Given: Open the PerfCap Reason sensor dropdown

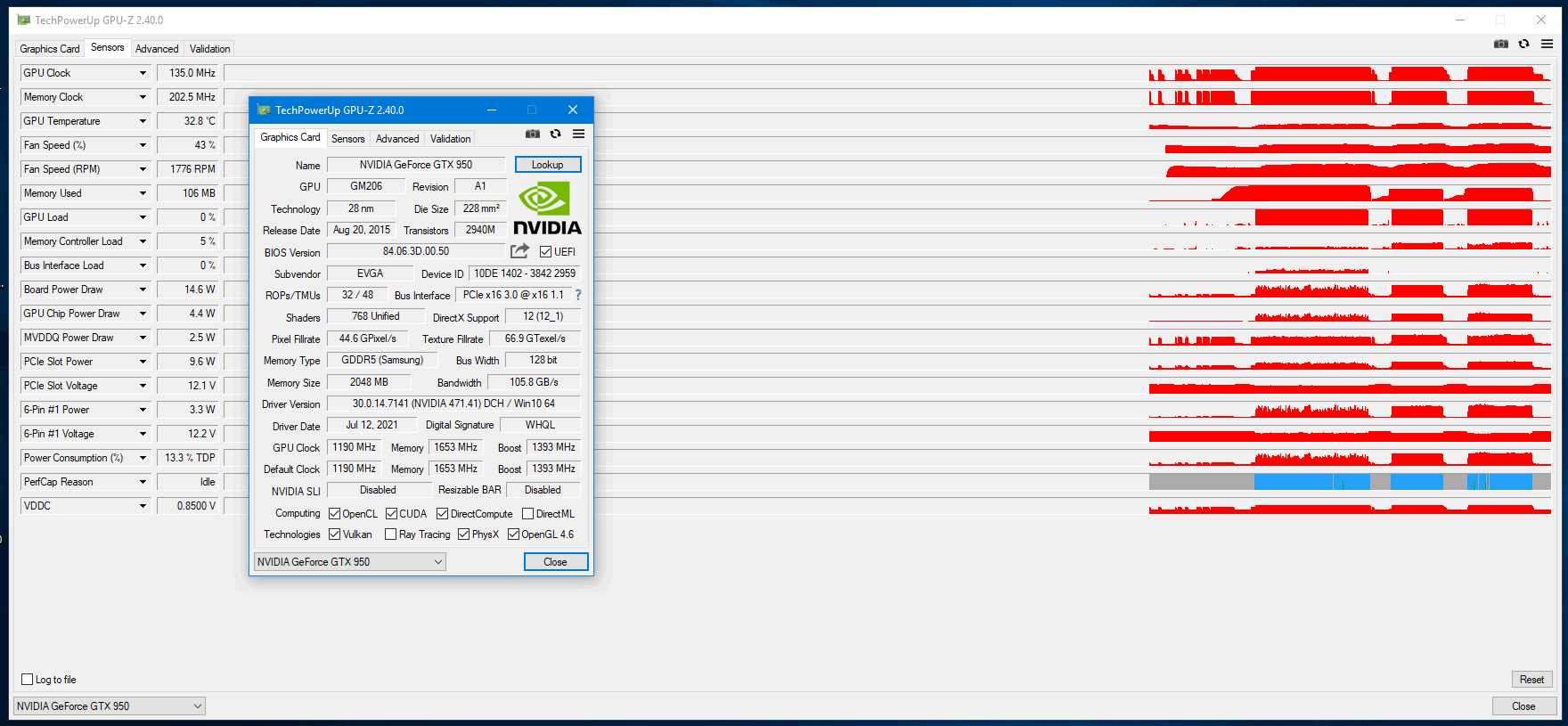Looking at the screenshot, I should click(x=143, y=482).
